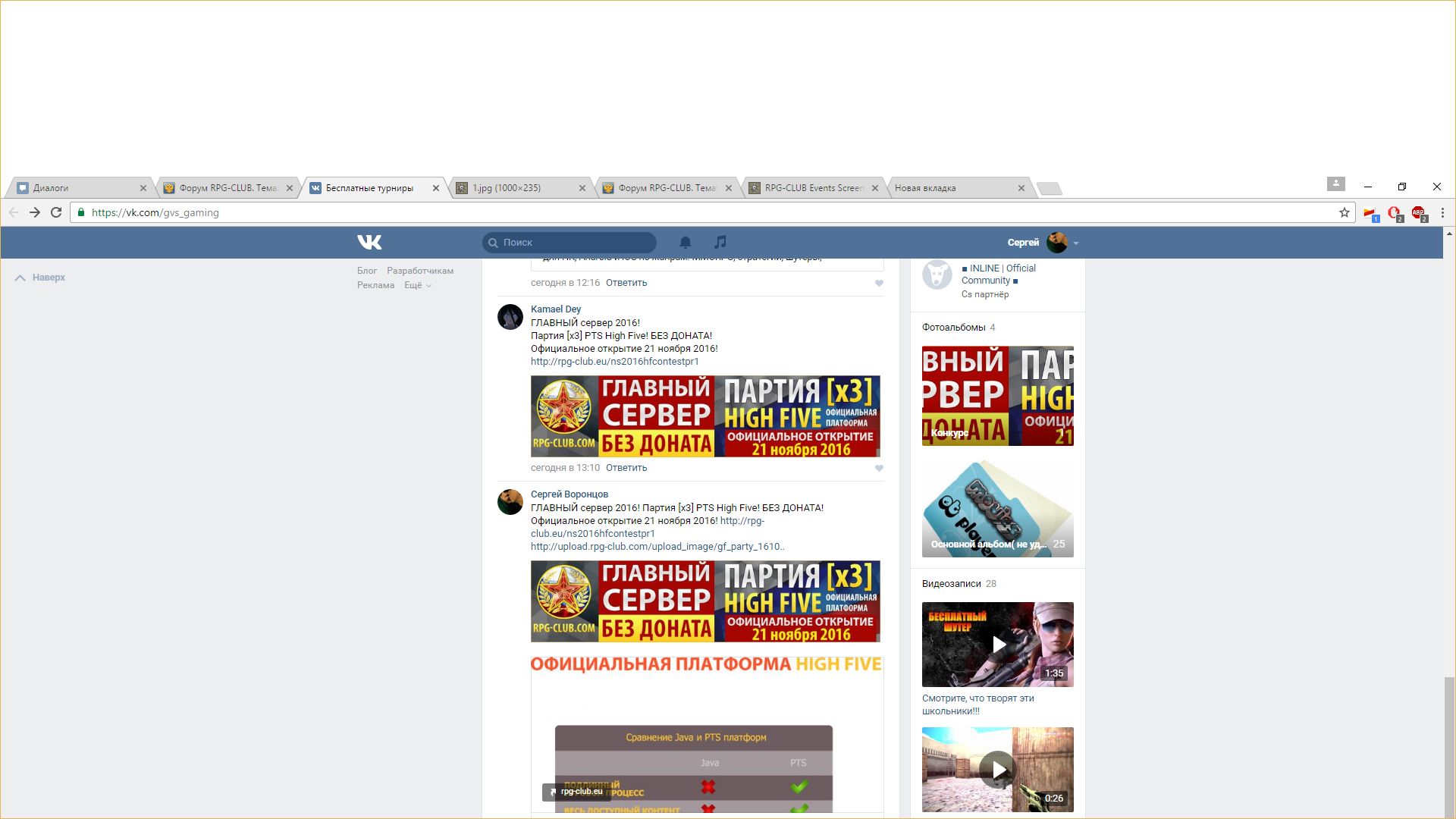Screen dimensions: 1456x819
Task: Switch to RPG-CLUB Events Screen tab
Action: pos(811,188)
